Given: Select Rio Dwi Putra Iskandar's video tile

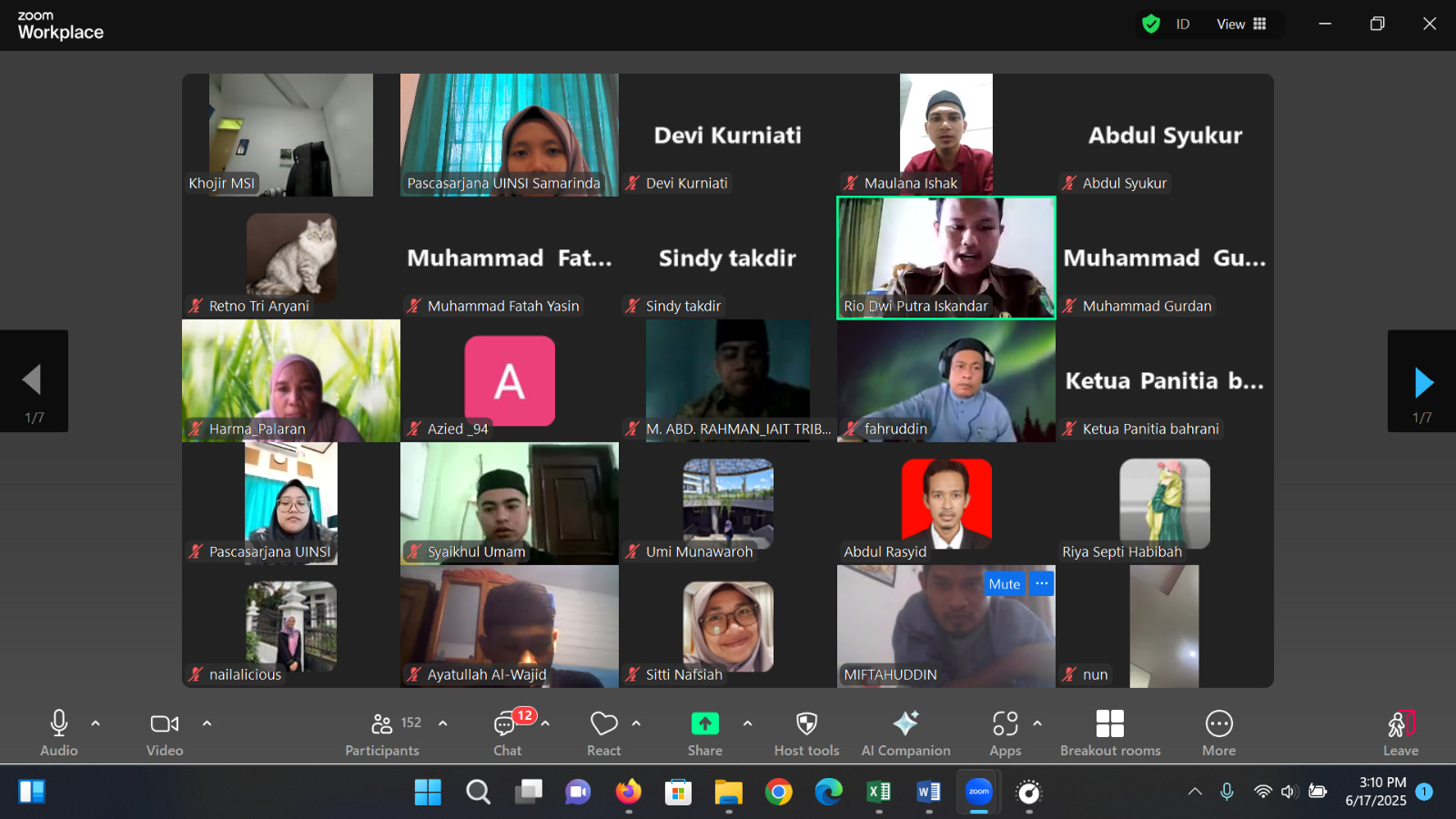Looking at the screenshot, I should [946, 257].
